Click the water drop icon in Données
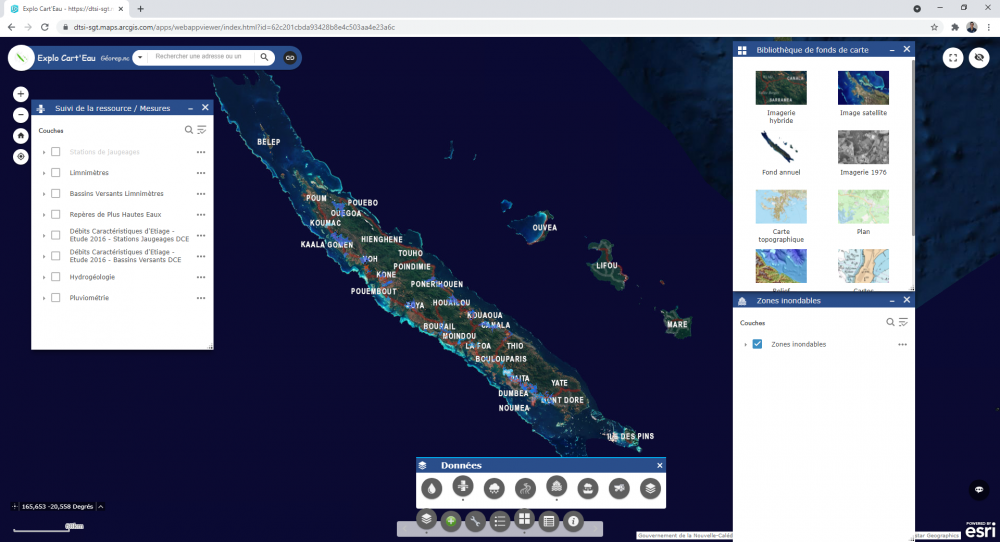 (432, 488)
